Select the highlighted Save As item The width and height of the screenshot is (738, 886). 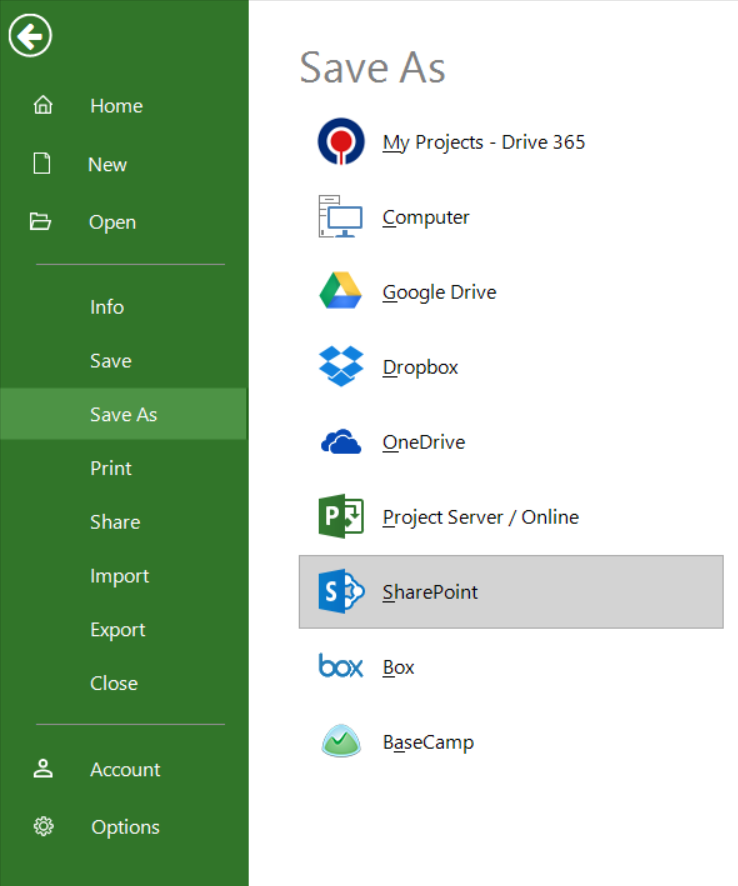(123, 414)
